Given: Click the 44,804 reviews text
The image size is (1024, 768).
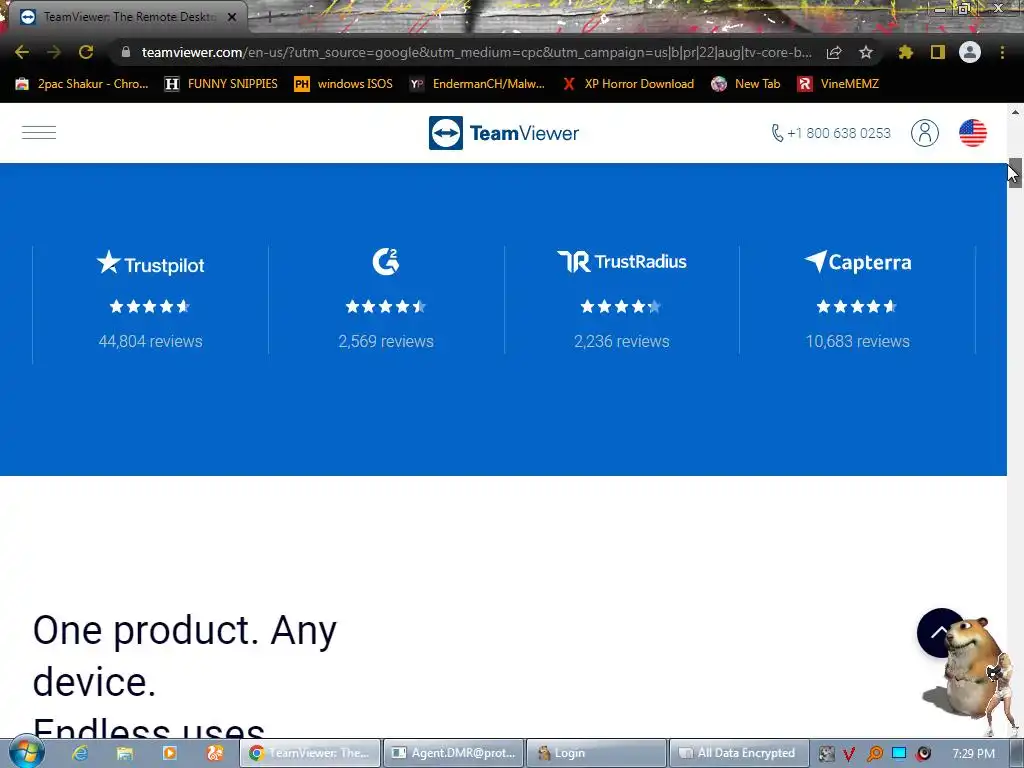Looking at the screenshot, I should pos(150,341).
